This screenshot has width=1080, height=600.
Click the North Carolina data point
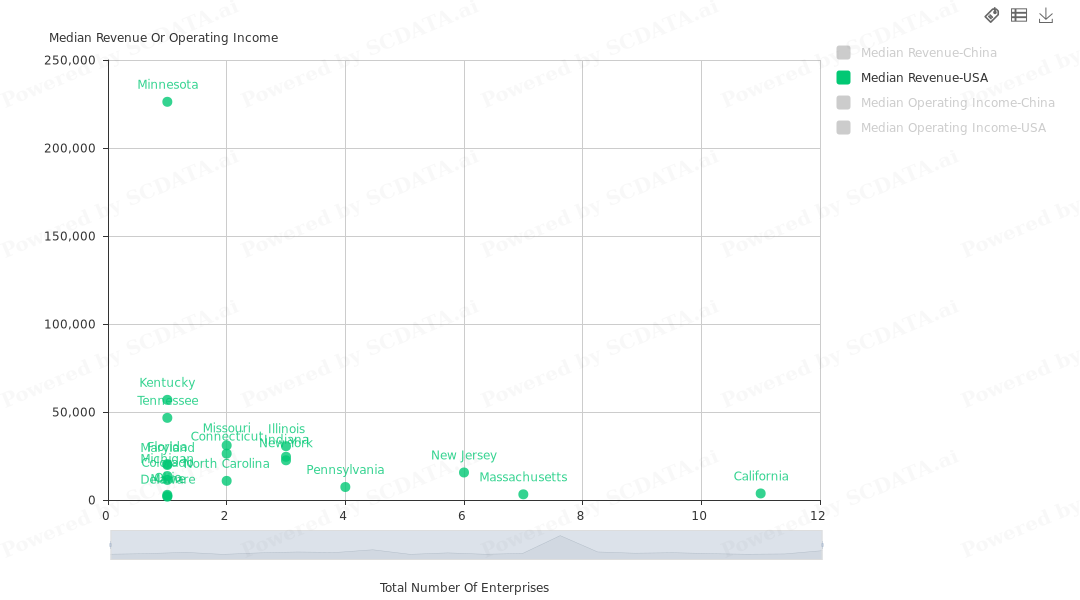[226, 481]
